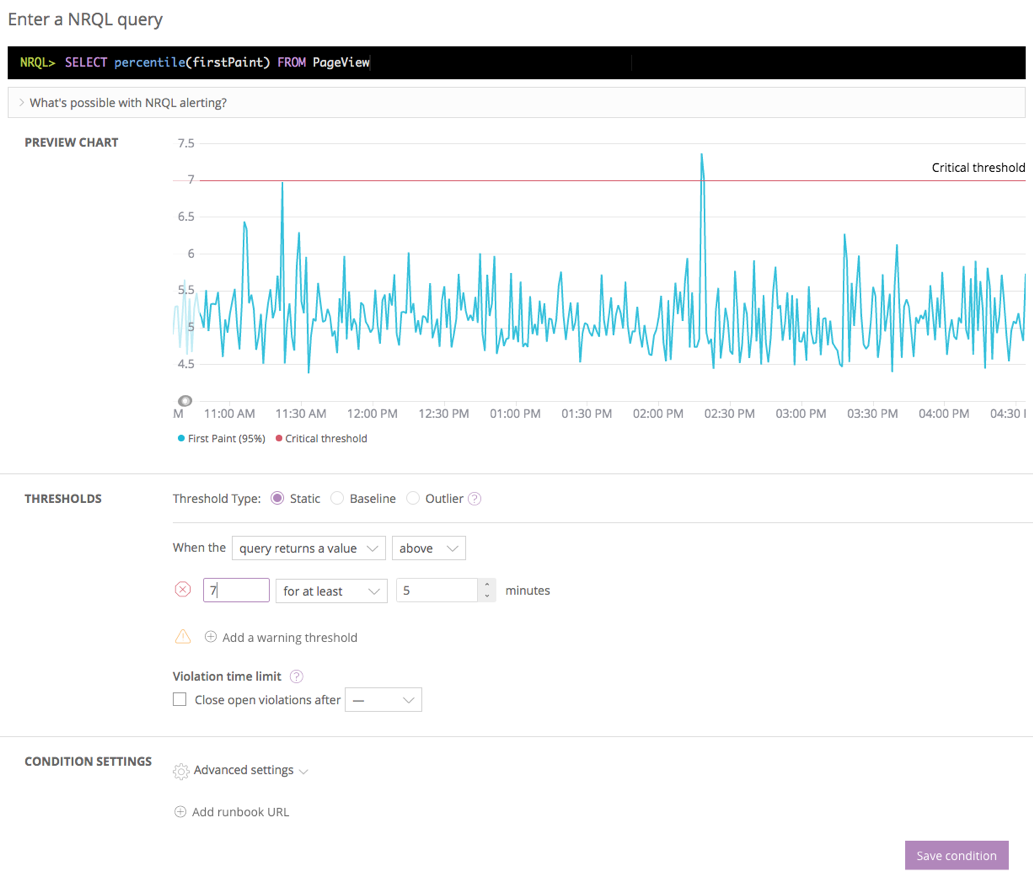The width and height of the screenshot is (1033, 874).
Task: Click Add runbook URL link
Action: (x=240, y=812)
